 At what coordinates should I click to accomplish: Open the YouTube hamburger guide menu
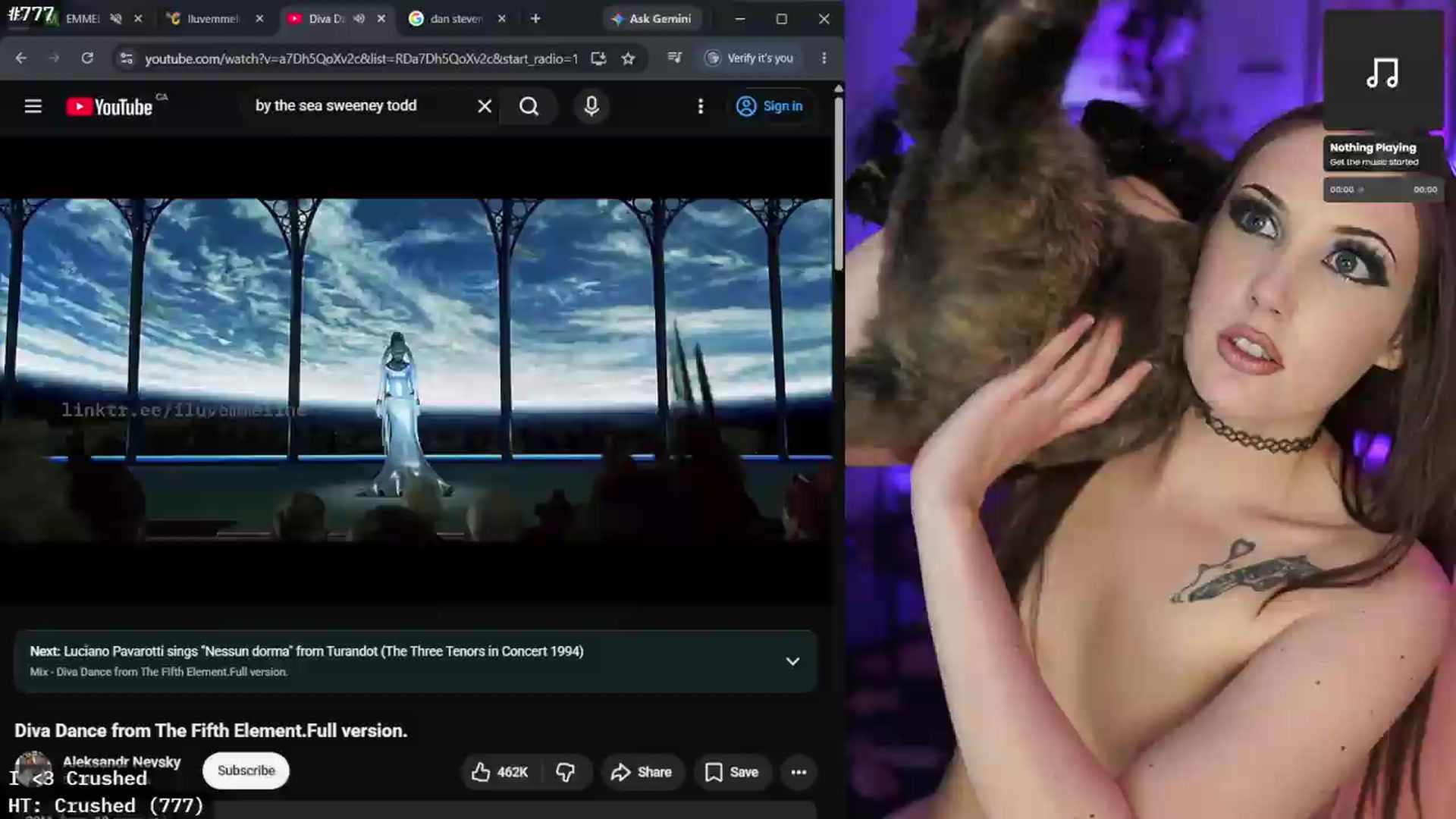tap(33, 106)
